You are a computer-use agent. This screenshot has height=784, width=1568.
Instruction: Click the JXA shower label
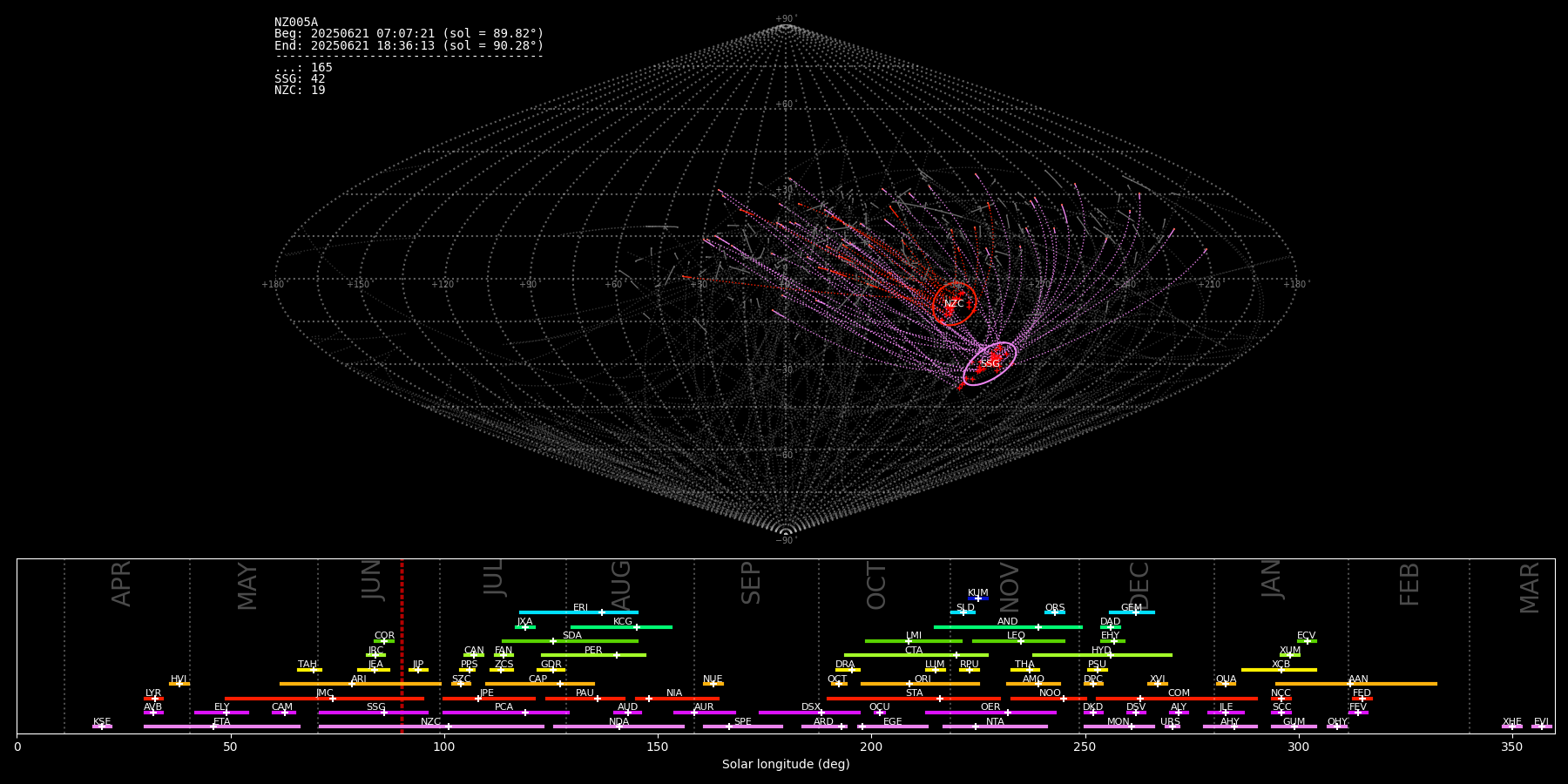[x=524, y=622]
